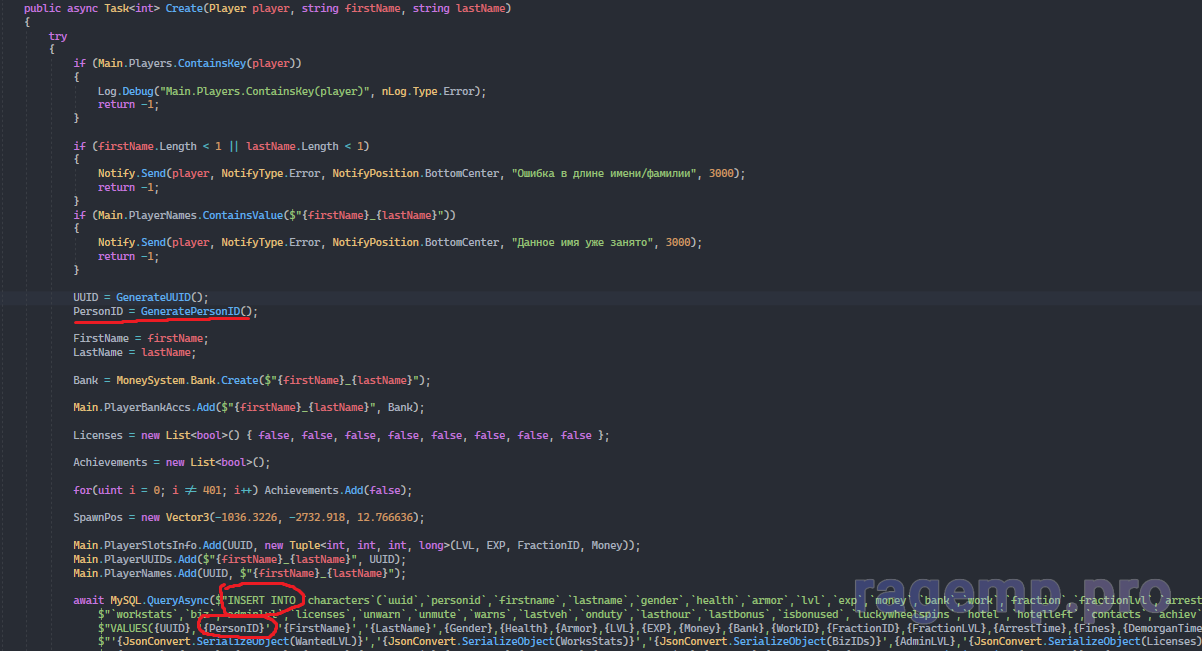Click the GenerateUUID() call
The height and width of the screenshot is (651, 1202).
click(161, 297)
